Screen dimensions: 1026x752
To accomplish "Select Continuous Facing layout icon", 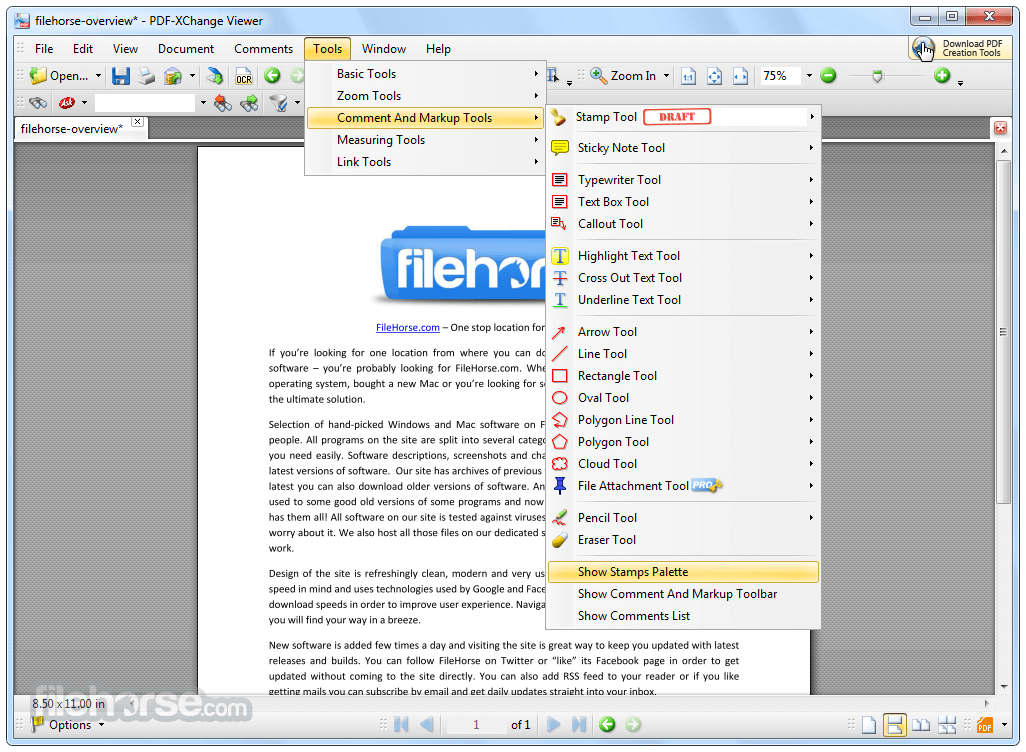I will coord(947,725).
